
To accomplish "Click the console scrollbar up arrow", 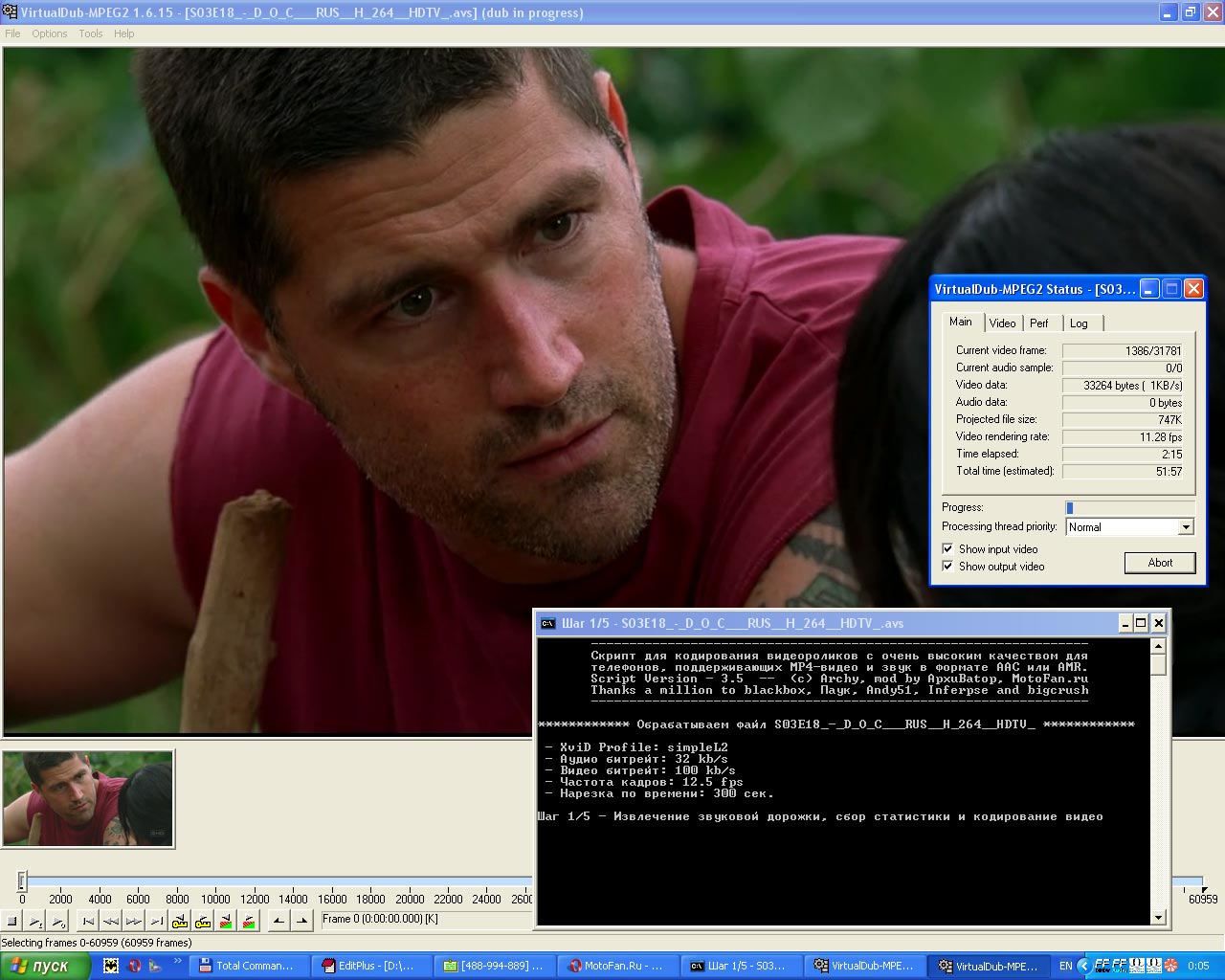I will [1158, 646].
